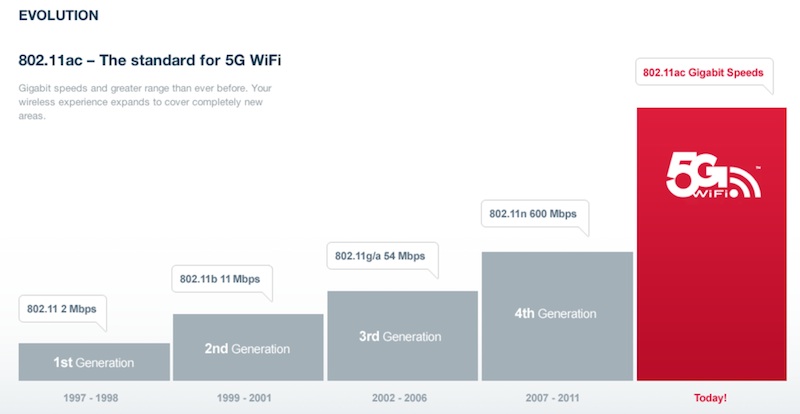This screenshot has width=800, height=414.
Task: Select the 802.11b 11 Mbps callout
Action: [221, 278]
